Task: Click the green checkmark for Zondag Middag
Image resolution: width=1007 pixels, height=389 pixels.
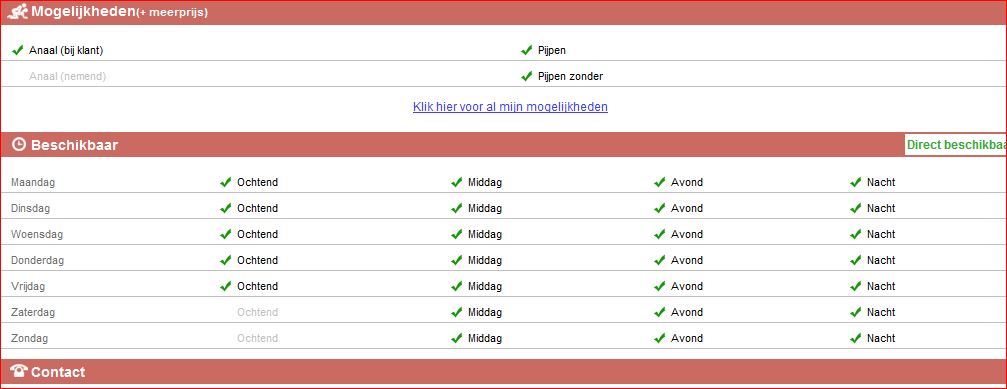Action: click(x=457, y=338)
